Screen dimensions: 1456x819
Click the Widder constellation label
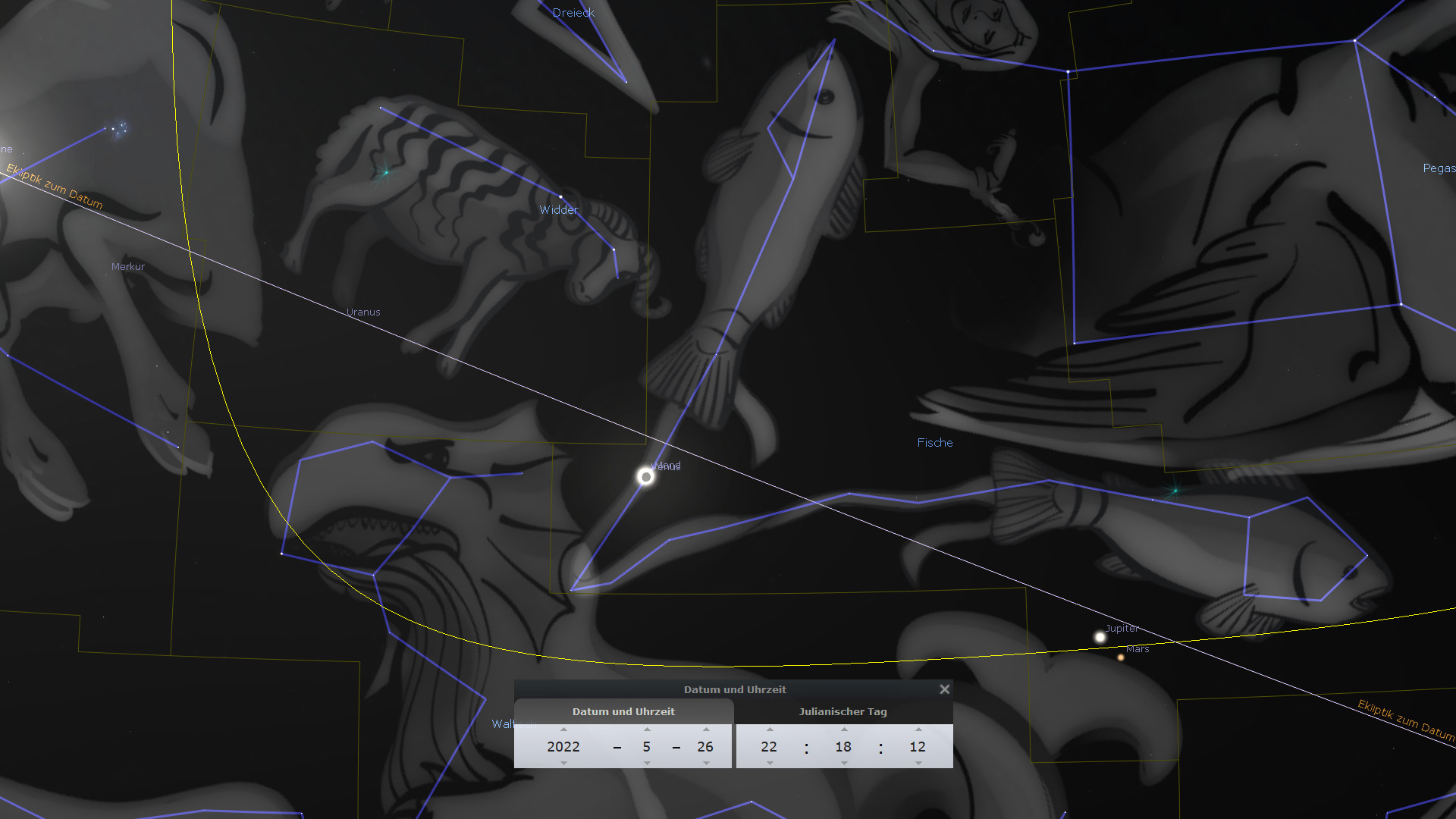(x=559, y=210)
